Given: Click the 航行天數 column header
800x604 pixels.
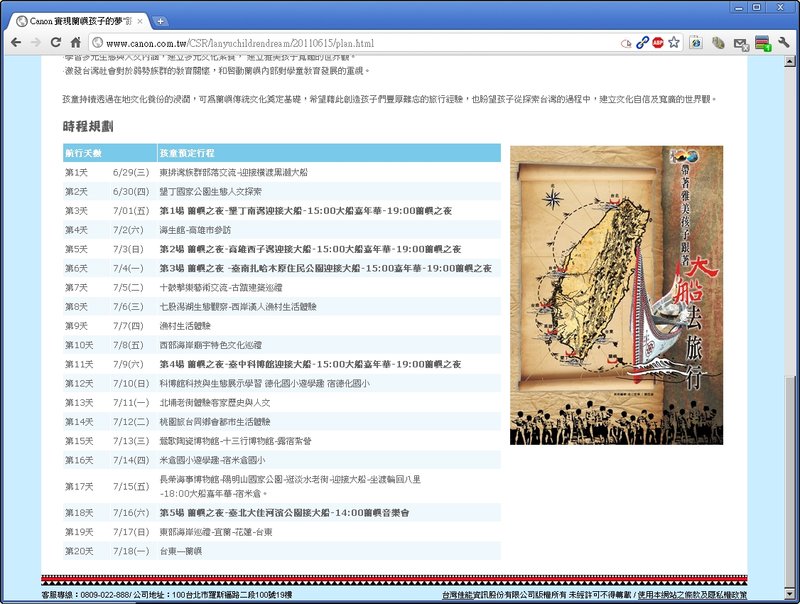Looking at the screenshot, I should pyautogui.click(x=83, y=153).
